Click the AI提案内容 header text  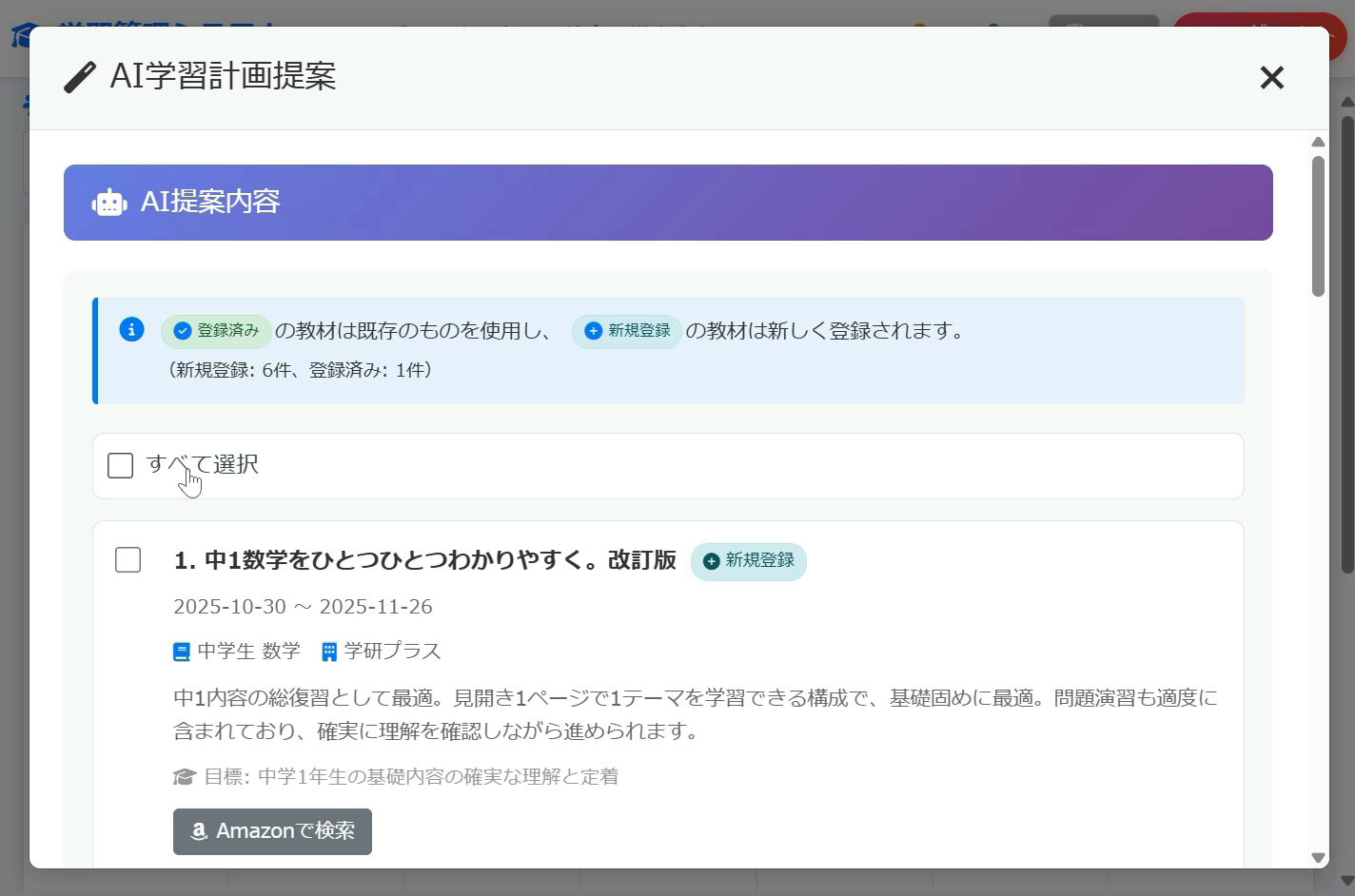[x=210, y=202]
